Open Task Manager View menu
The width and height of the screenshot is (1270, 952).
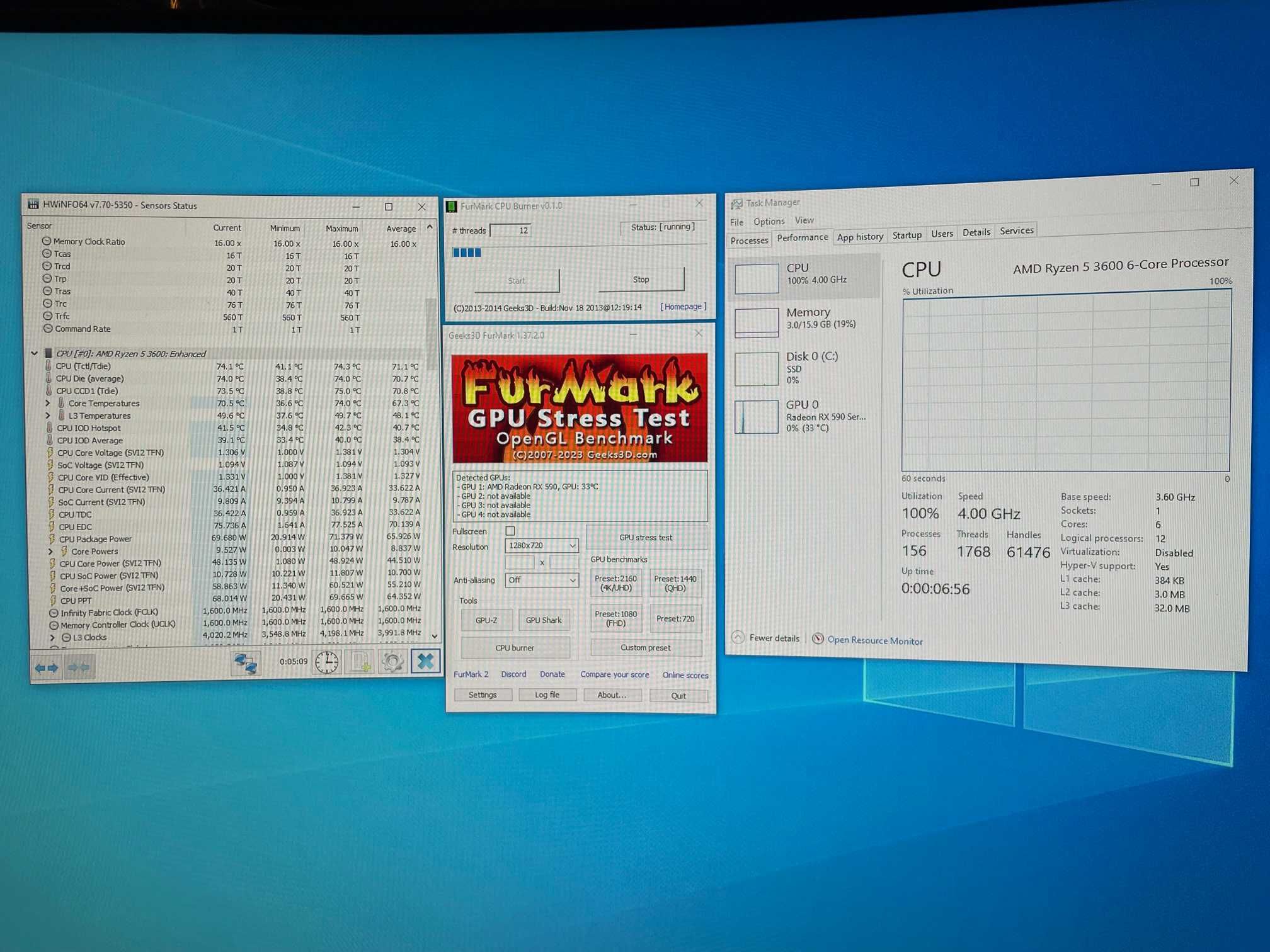coord(804,220)
